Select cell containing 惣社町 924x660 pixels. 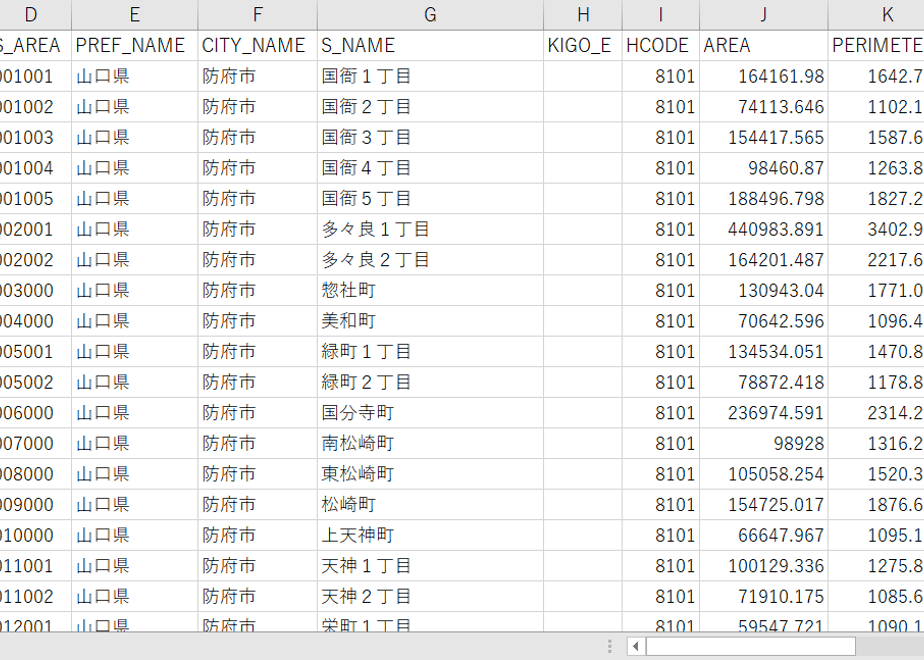tap(430, 291)
